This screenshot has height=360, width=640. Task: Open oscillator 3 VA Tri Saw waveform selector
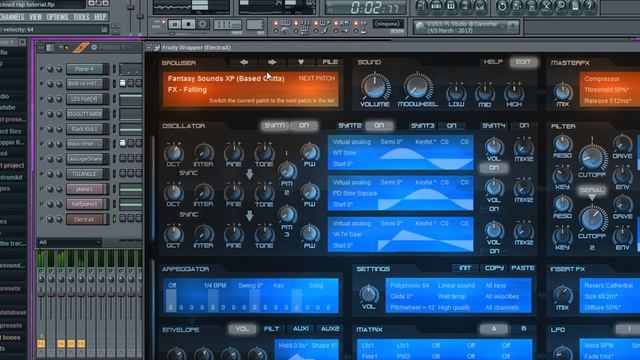point(347,235)
